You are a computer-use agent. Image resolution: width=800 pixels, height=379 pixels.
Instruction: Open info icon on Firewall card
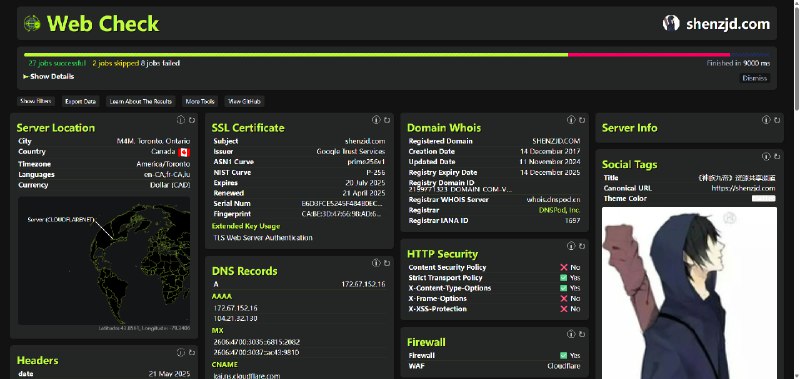tap(571, 334)
